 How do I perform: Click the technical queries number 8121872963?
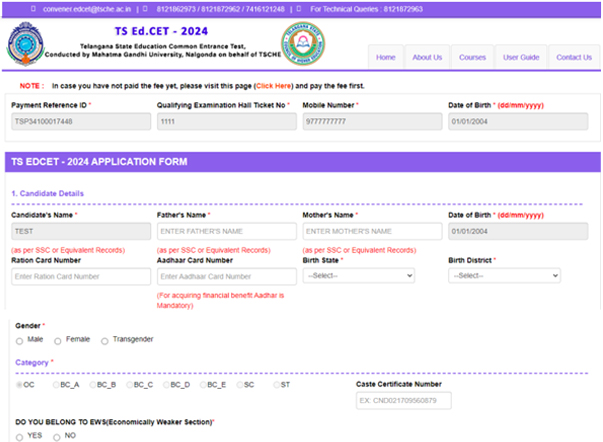403,9
